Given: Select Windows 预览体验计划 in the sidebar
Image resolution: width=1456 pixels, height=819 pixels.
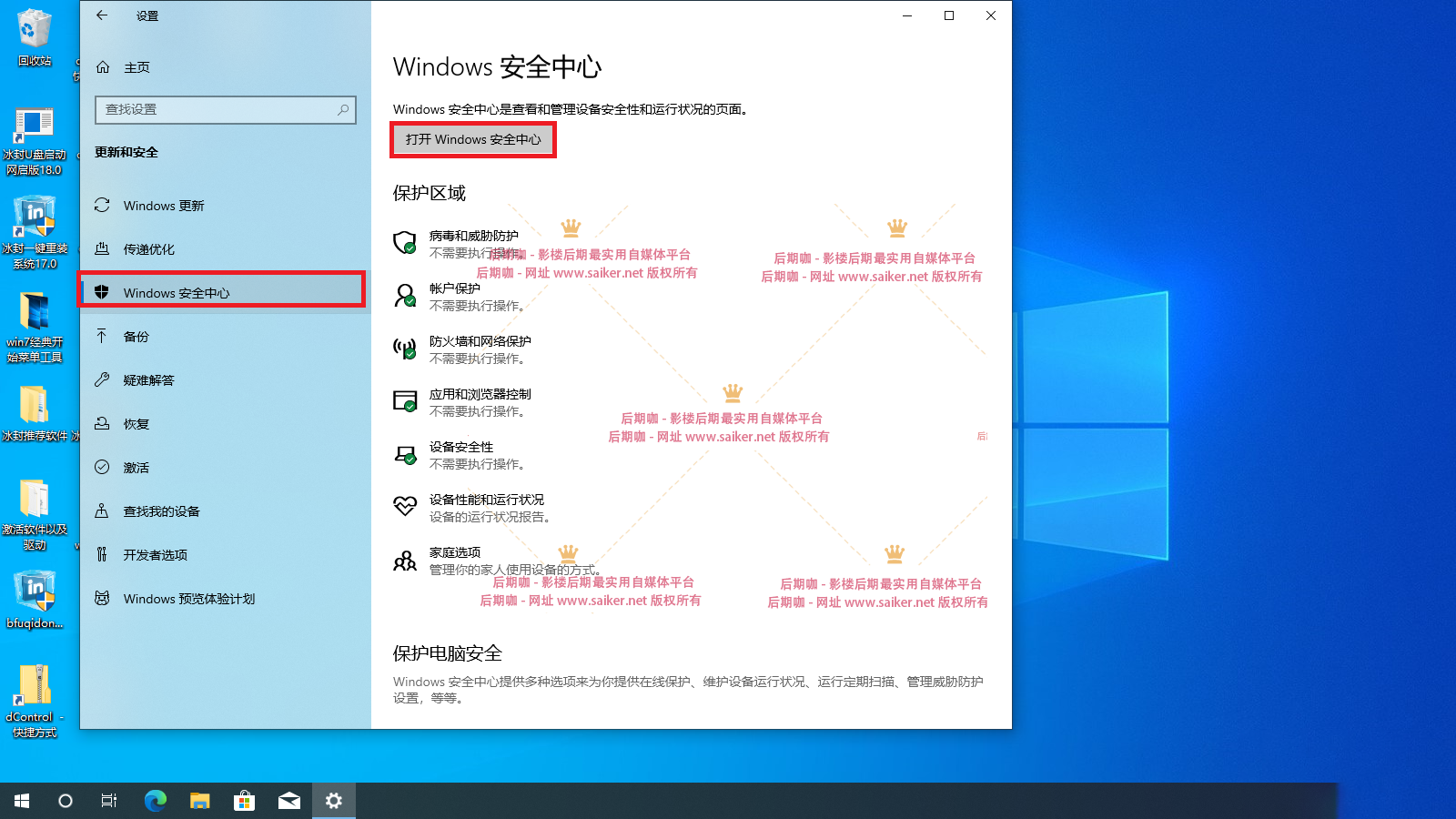Looking at the screenshot, I should pos(226,598).
